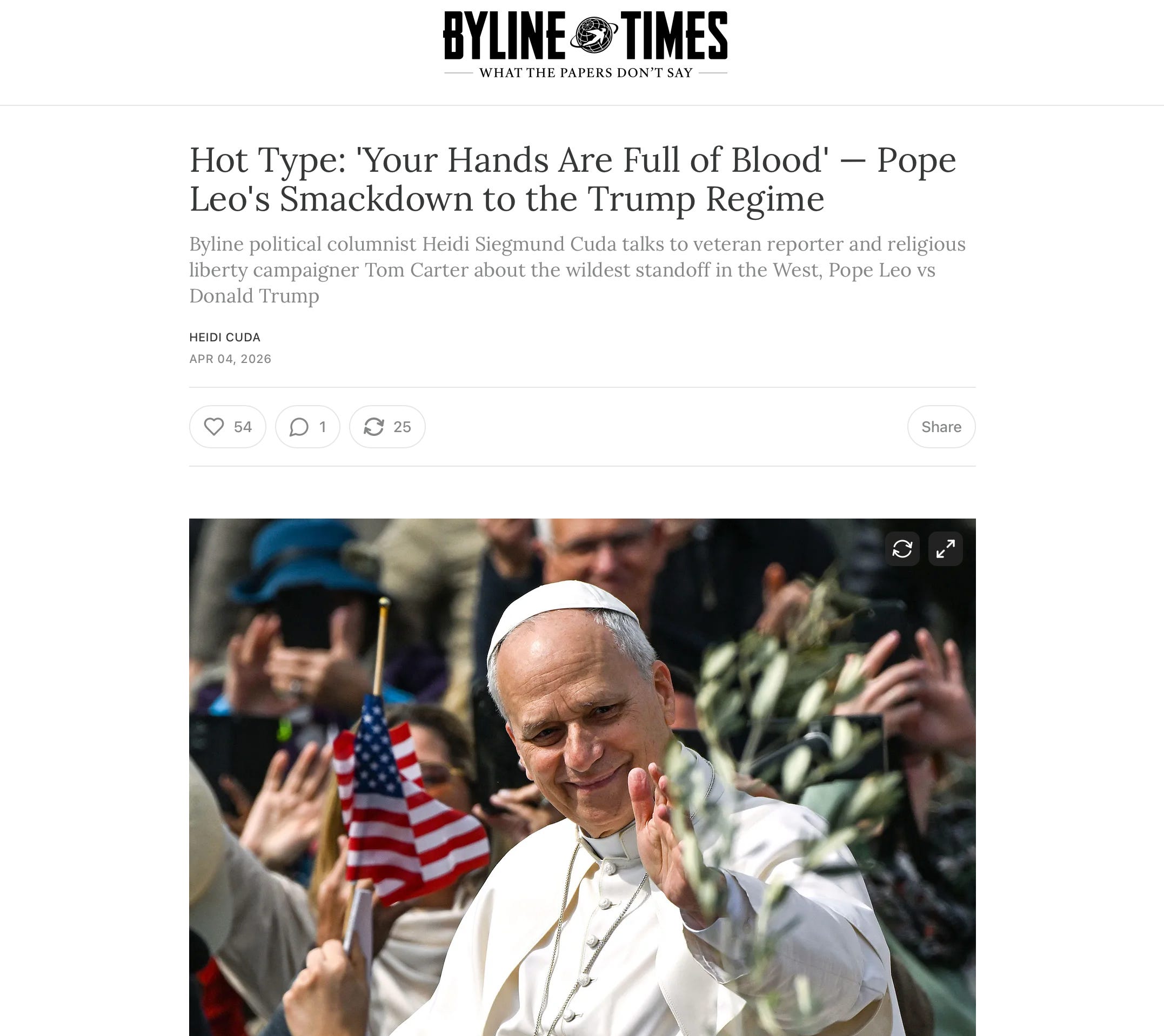Open the Share button
1164x1036 pixels.
(941, 426)
